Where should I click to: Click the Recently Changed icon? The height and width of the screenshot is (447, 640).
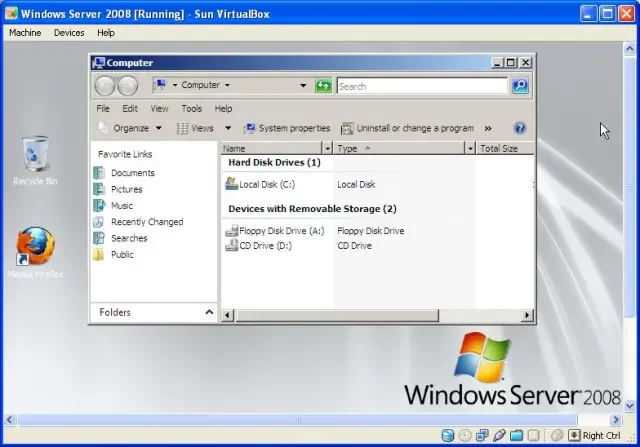coord(99,222)
